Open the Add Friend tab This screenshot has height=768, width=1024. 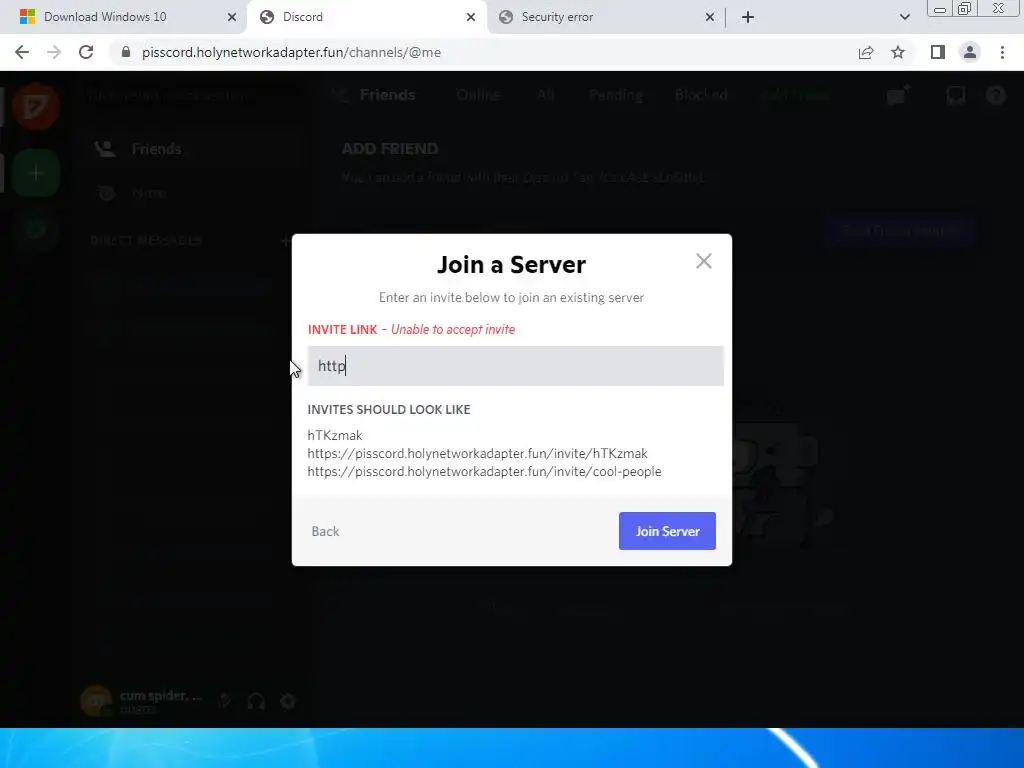(x=795, y=95)
